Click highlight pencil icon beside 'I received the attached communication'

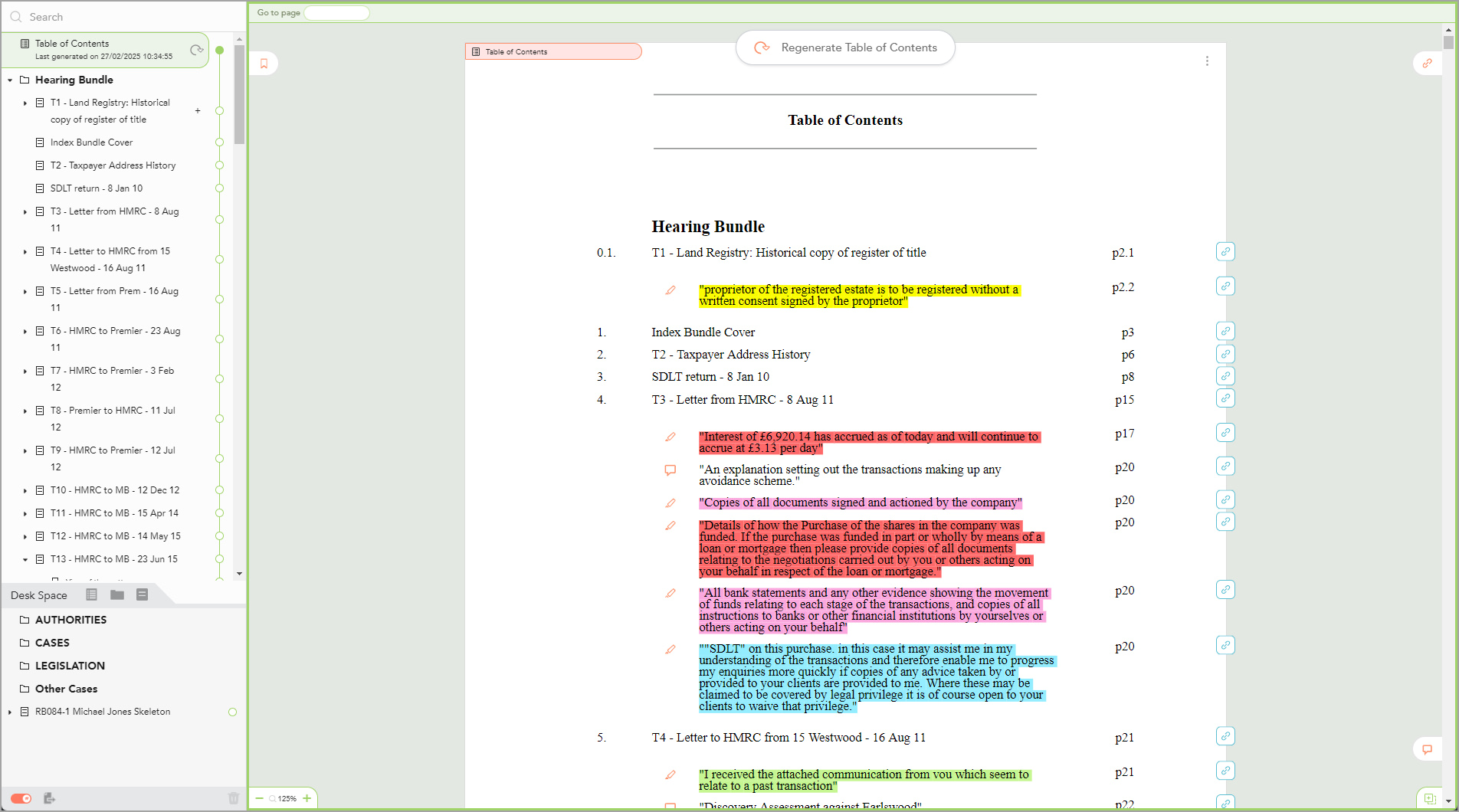(x=670, y=775)
